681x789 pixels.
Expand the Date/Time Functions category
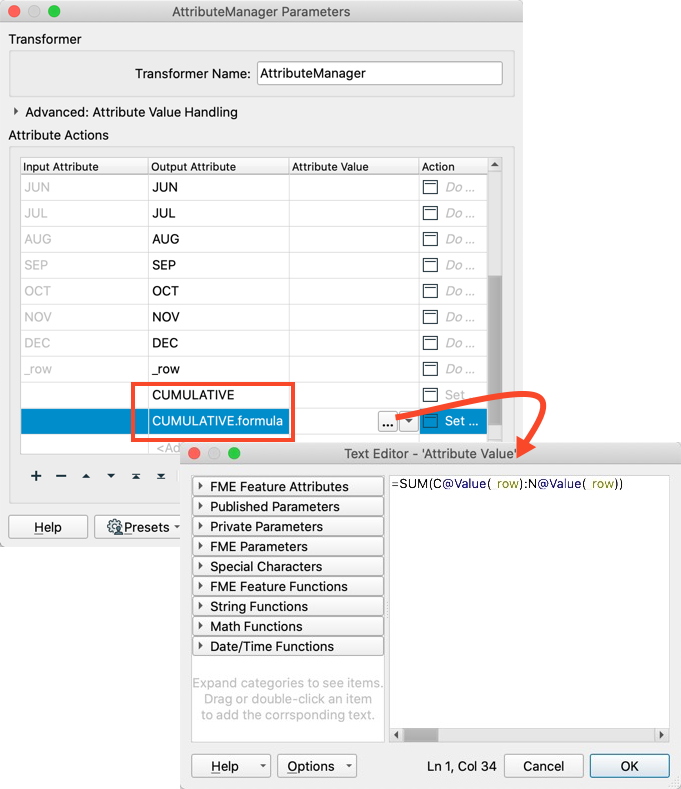click(201, 646)
